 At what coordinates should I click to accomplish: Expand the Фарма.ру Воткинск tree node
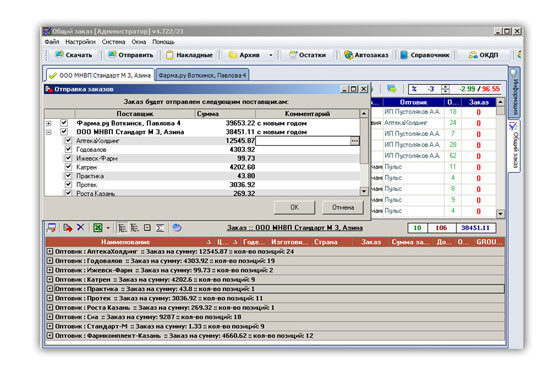(x=49, y=124)
